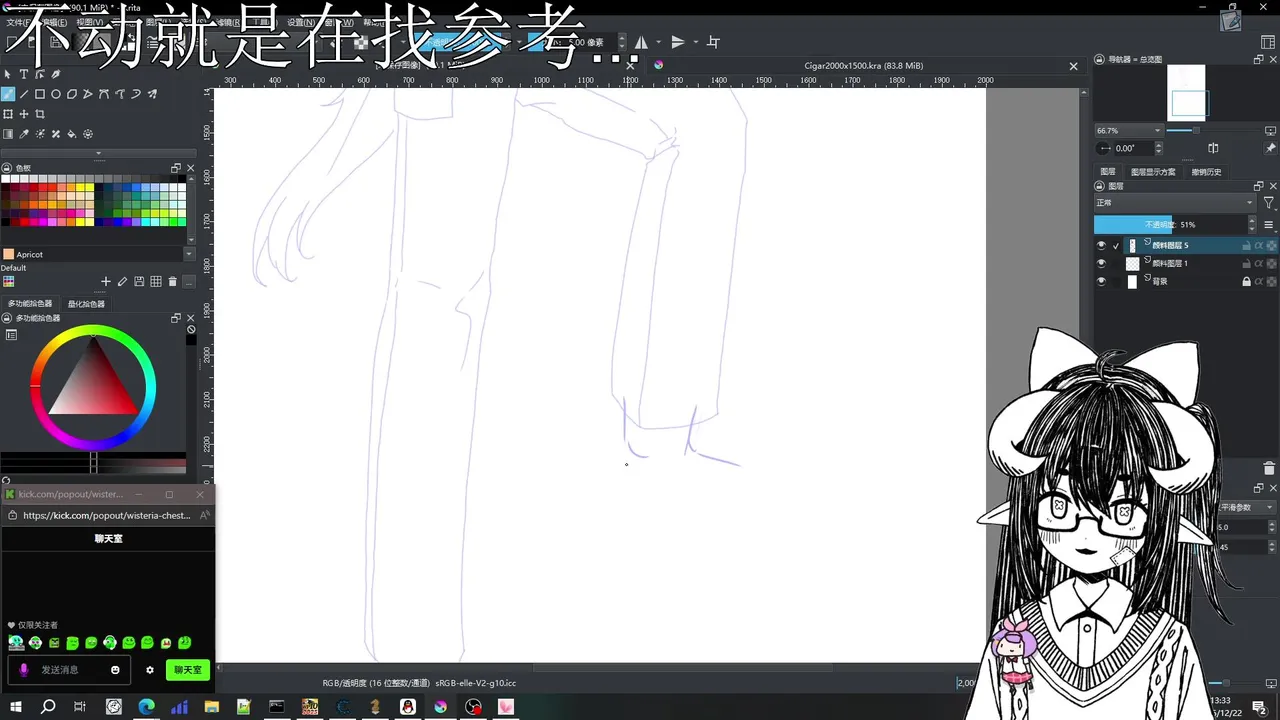Select the Bezier Curve tool
This screenshot has height=720, width=1280.
tap(104, 94)
